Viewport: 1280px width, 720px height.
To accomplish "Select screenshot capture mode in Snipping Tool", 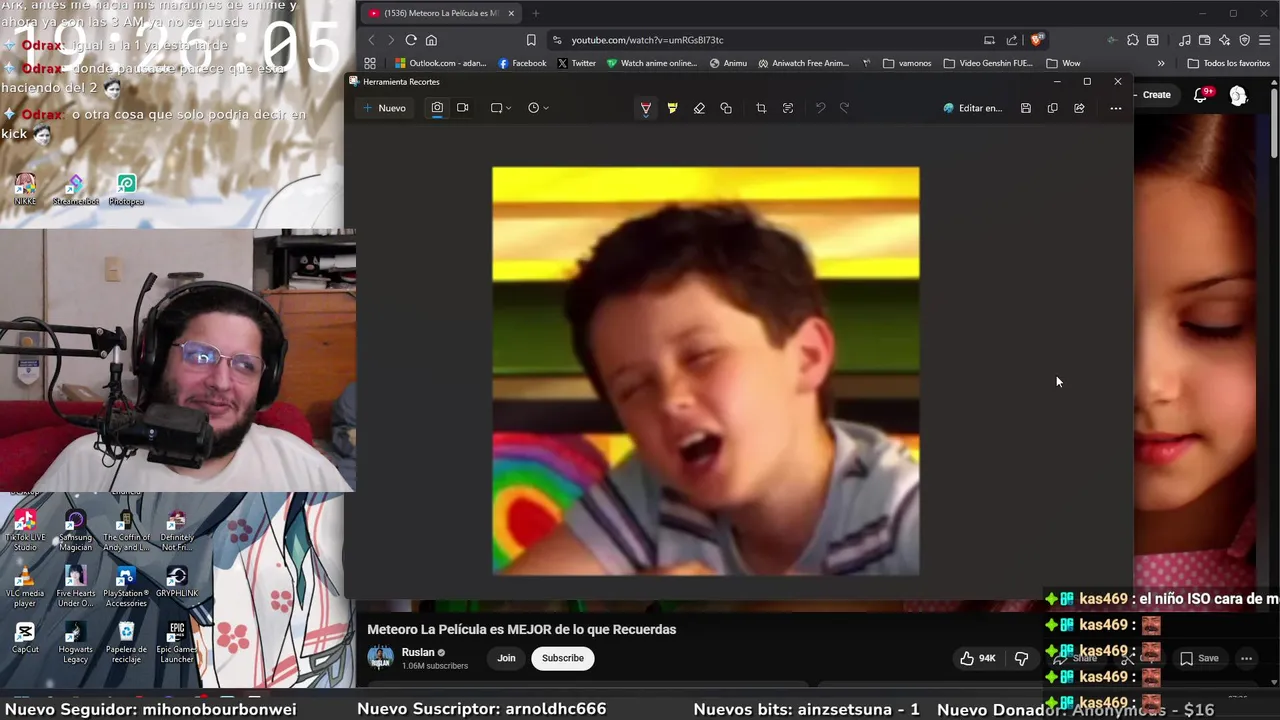I will [437, 108].
